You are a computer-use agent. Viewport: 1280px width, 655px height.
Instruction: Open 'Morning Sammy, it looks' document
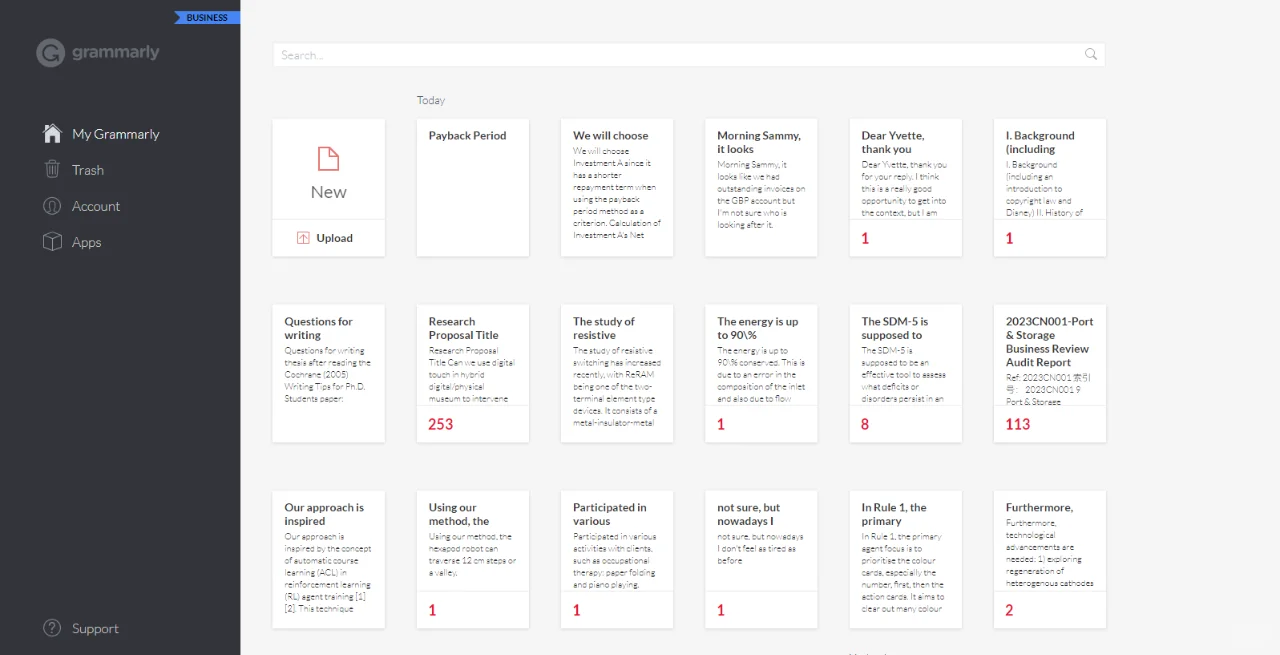(761, 187)
